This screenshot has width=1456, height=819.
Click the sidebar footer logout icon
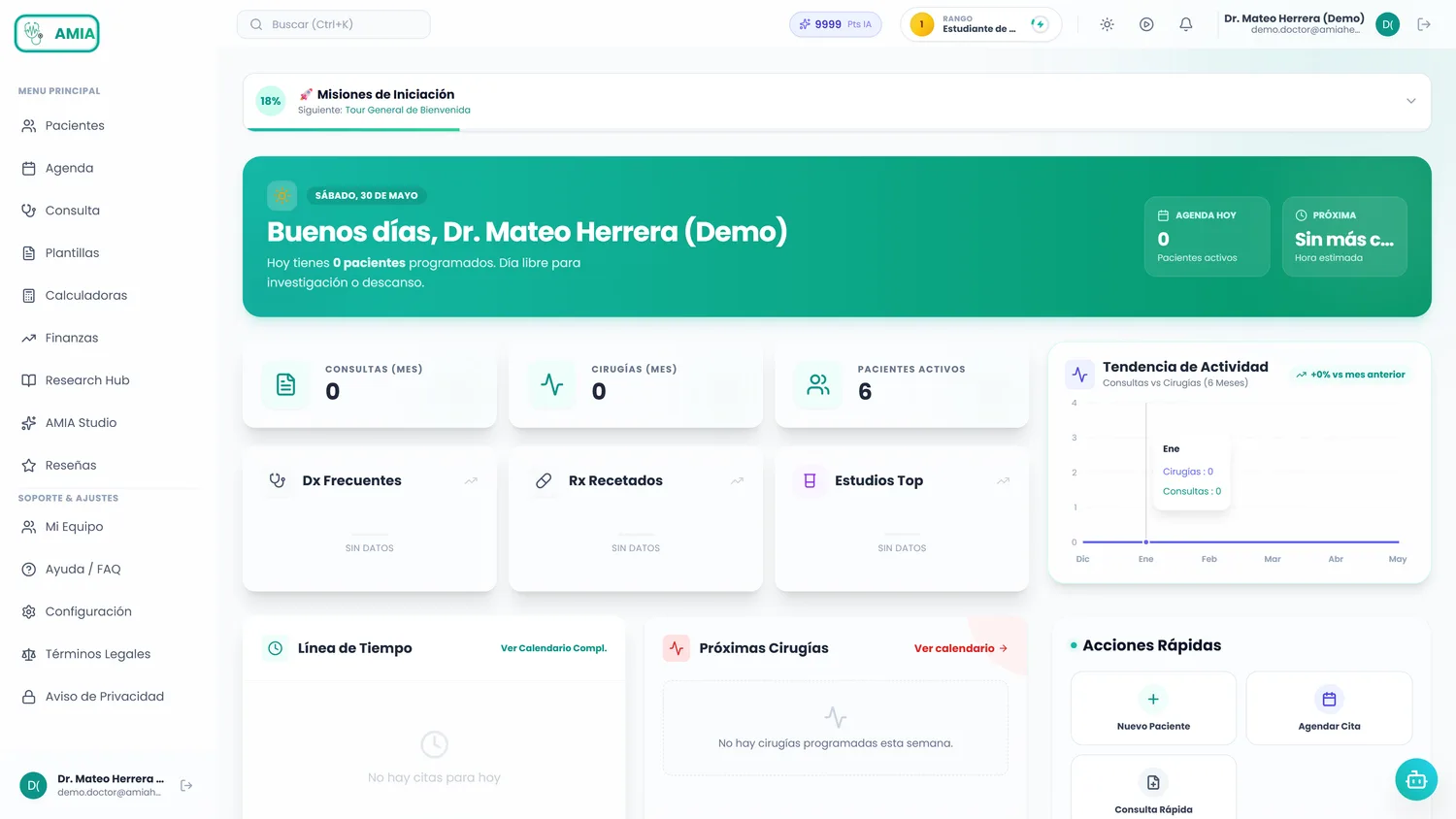186,785
